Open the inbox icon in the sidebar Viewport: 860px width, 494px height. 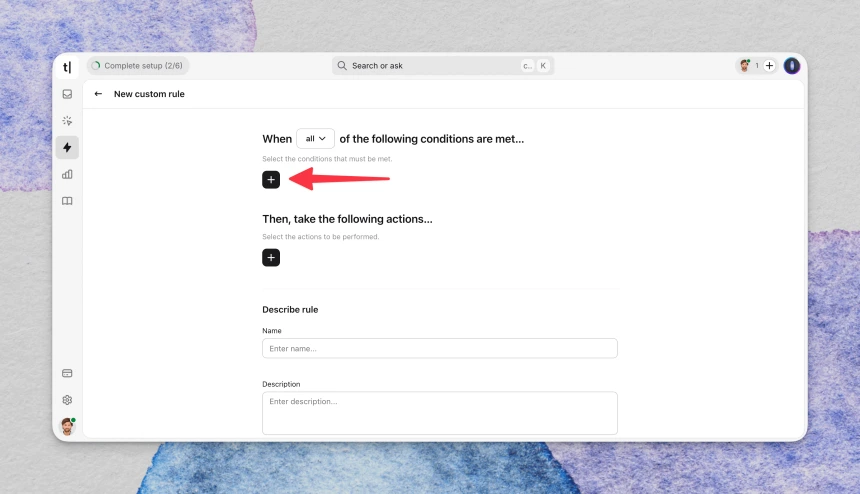67,94
